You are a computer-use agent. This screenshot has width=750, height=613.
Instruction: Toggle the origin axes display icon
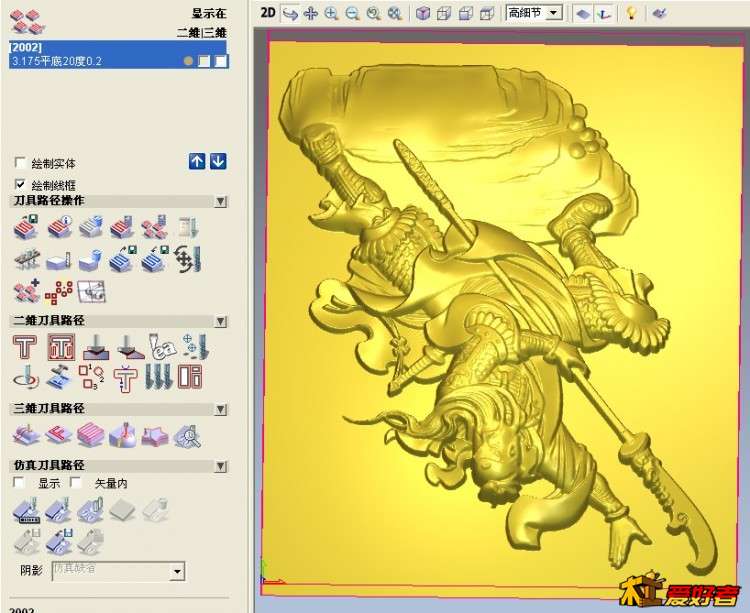(x=605, y=14)
